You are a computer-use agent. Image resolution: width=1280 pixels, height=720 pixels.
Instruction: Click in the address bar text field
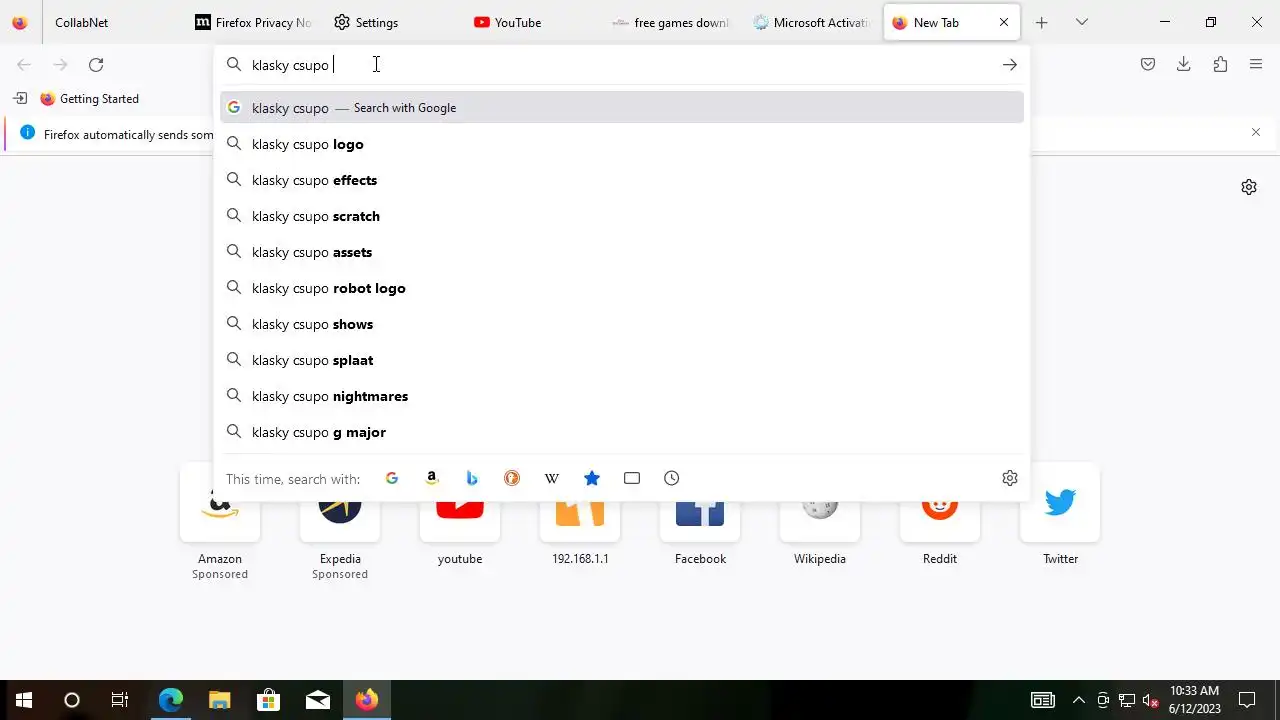(x=620, y=65)
